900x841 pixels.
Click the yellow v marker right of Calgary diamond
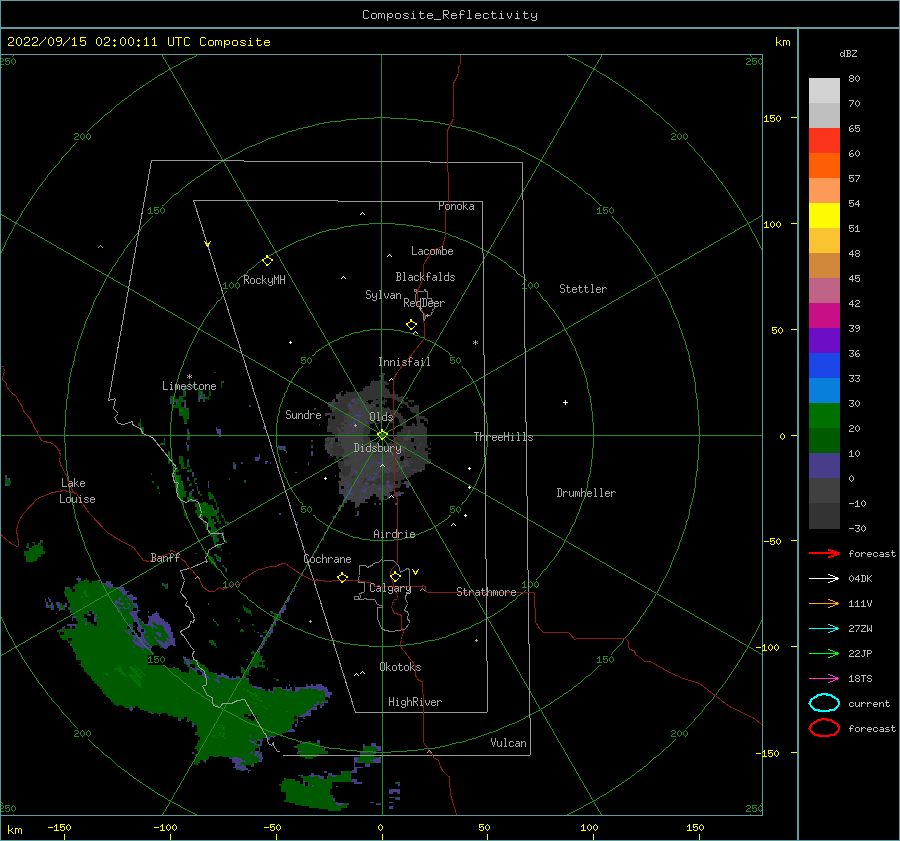(x=416, y=572)
